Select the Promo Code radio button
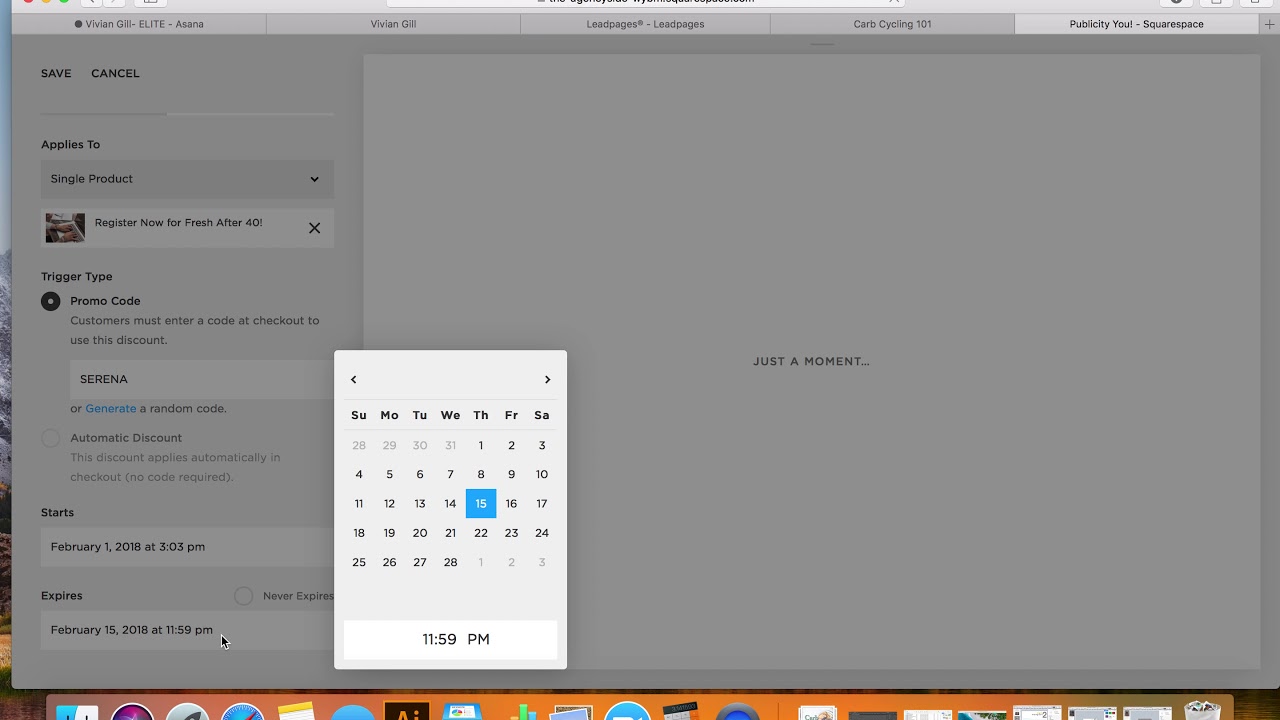This screenshot has width=1280, height=720. [50, 301]
